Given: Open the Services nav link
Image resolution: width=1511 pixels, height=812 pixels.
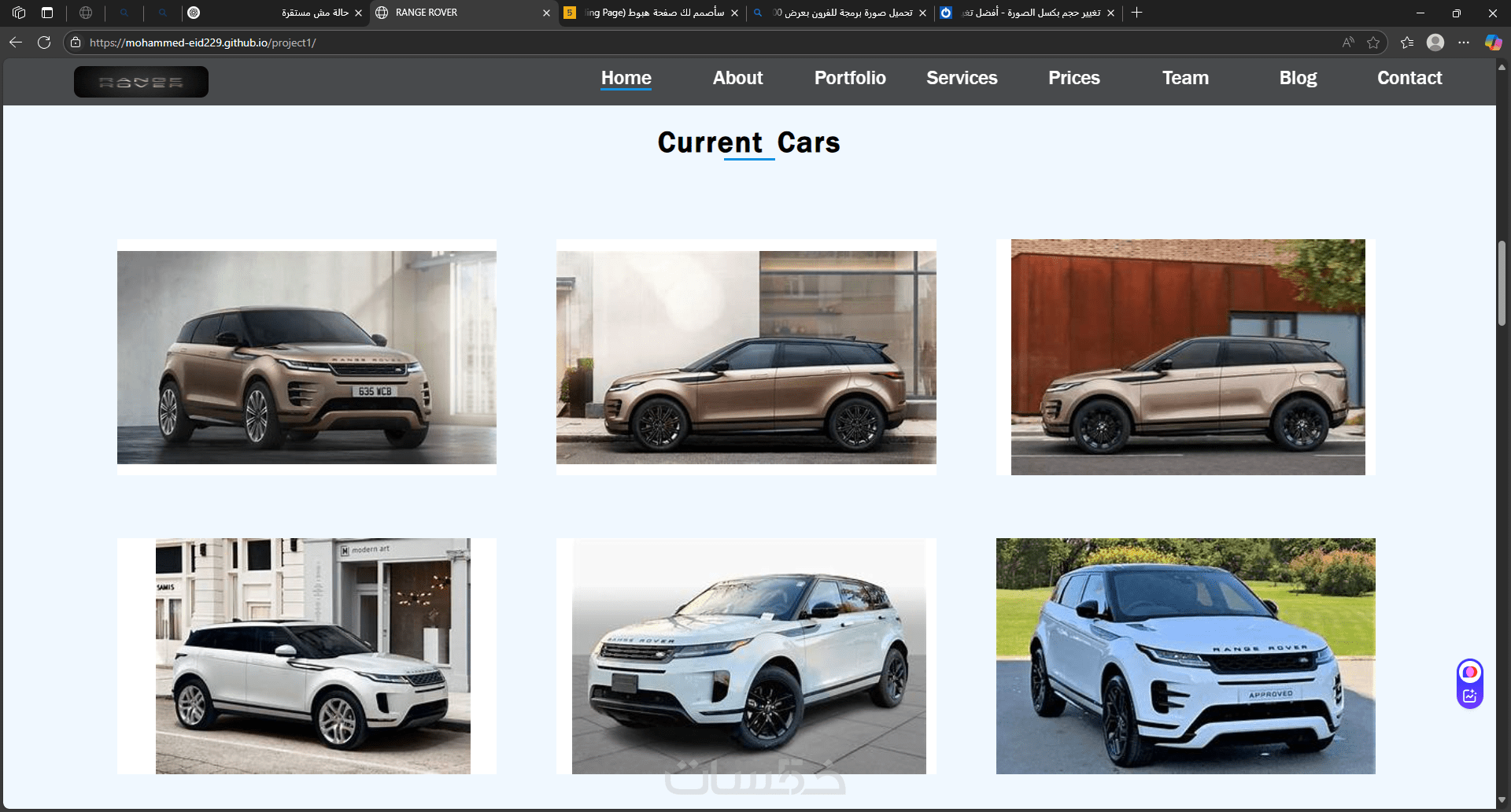Looking at the screenshot, I should pyautogui.click(x=962, y=78).
